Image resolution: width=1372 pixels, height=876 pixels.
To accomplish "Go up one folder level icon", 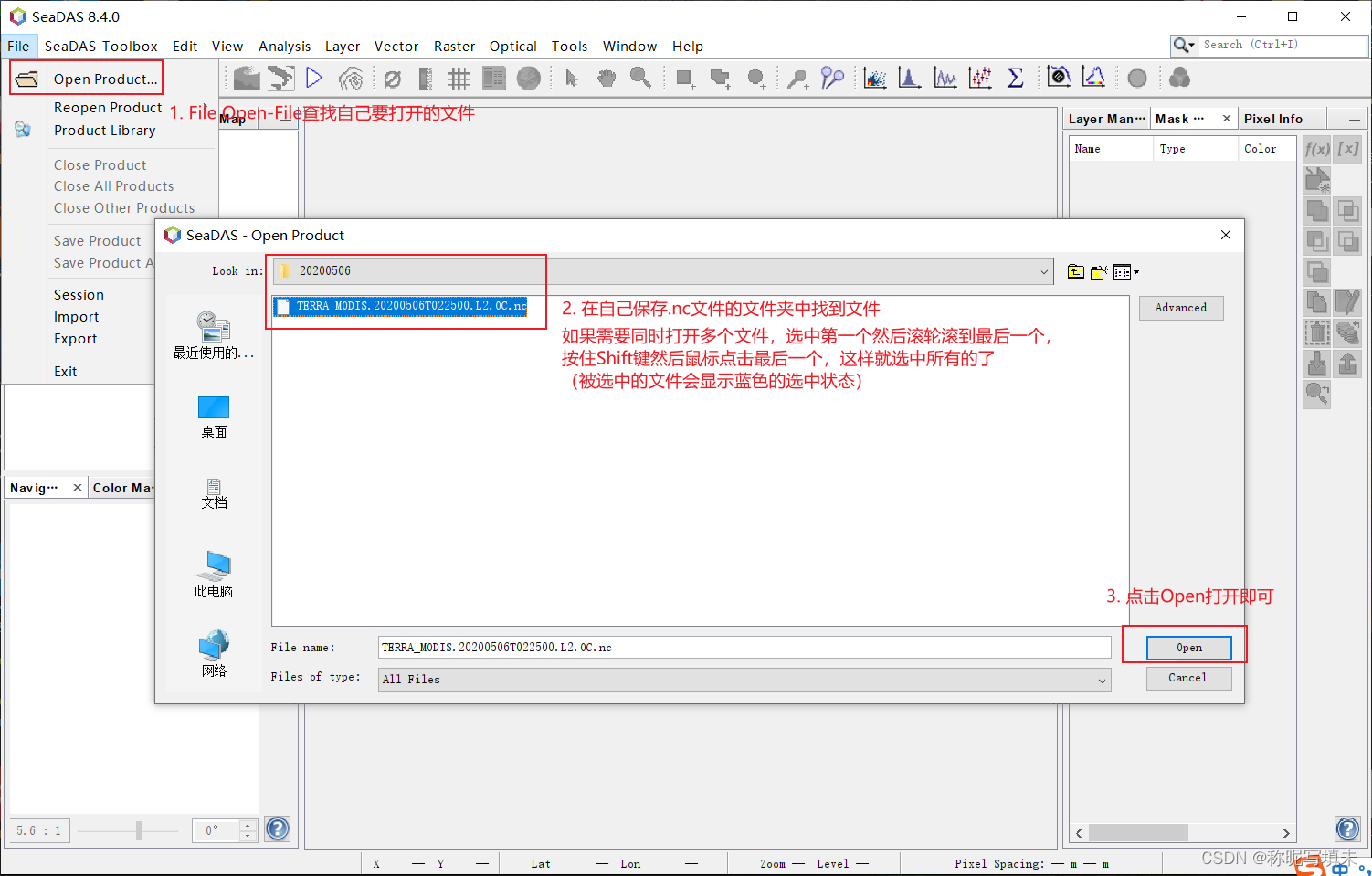I will click(1076, 271).
